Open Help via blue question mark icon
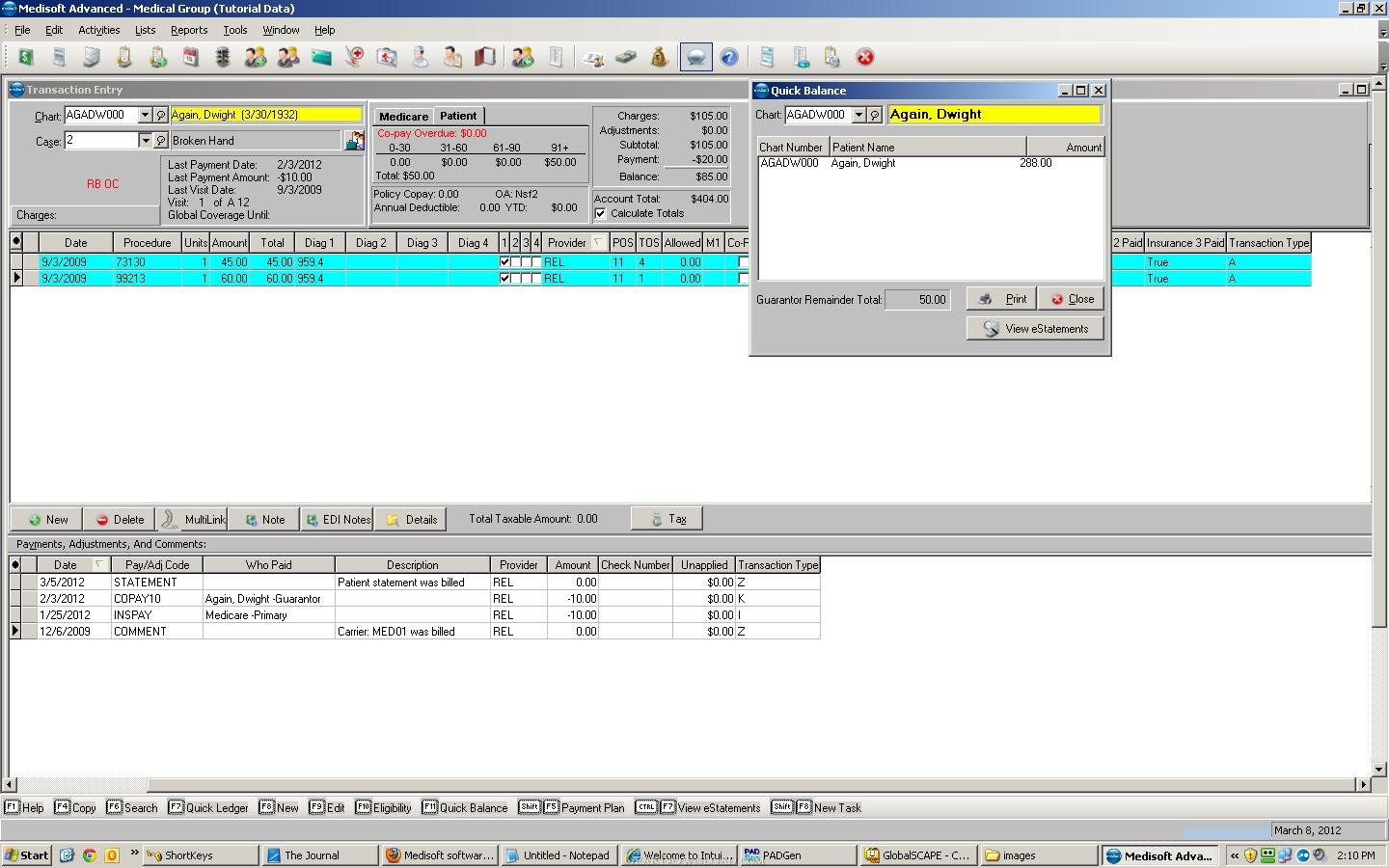This screenshot has height=868, width=1389. [x=729, y=57]
